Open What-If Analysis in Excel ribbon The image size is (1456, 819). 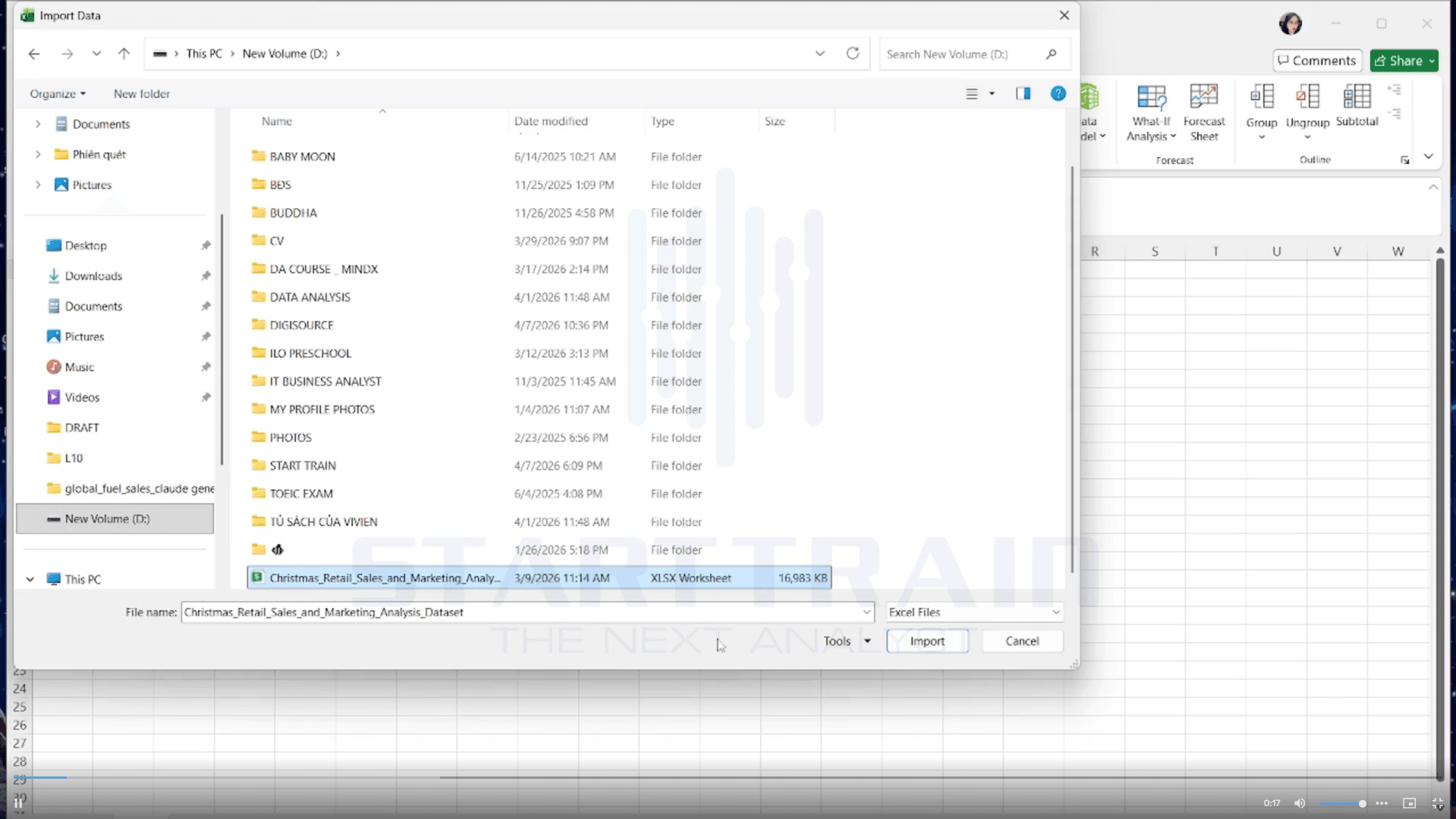click(1151, 113)
